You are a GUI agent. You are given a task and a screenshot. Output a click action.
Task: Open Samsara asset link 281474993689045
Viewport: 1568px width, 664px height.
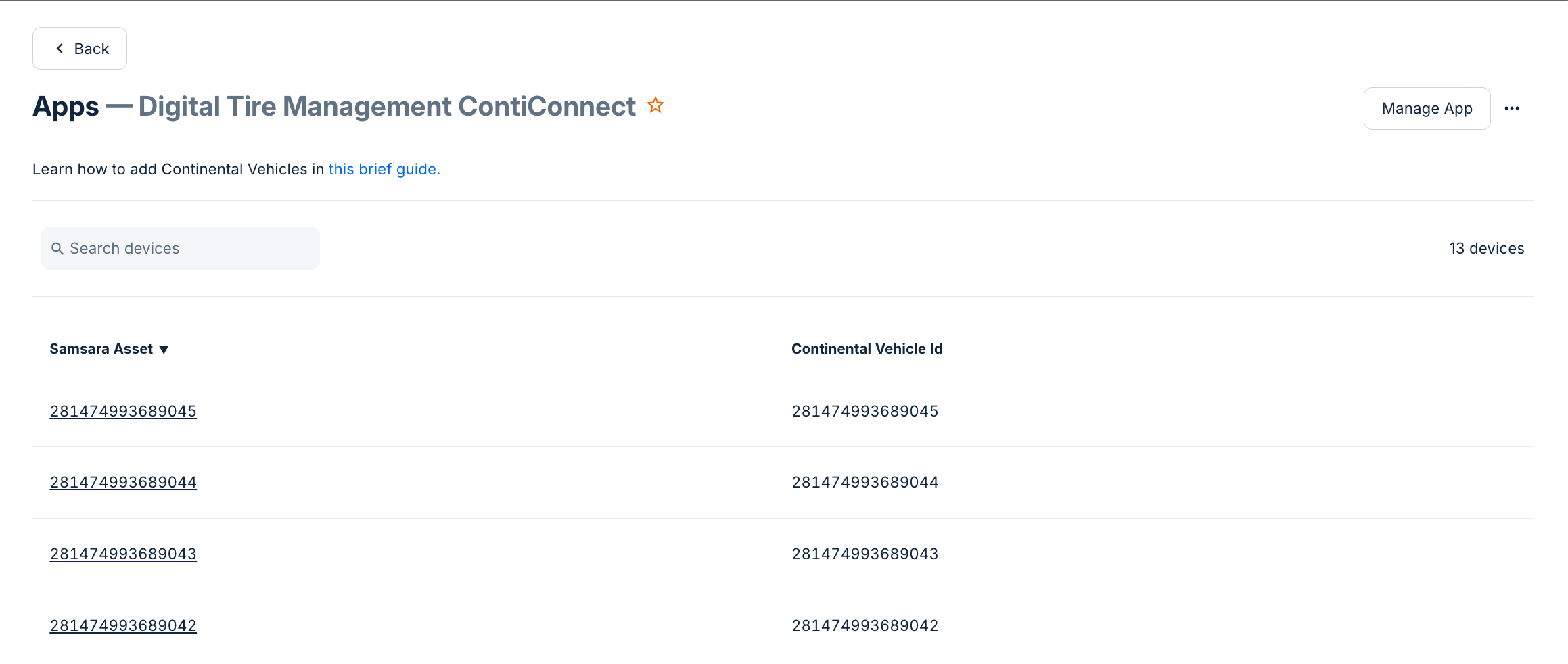pos(123,411)
